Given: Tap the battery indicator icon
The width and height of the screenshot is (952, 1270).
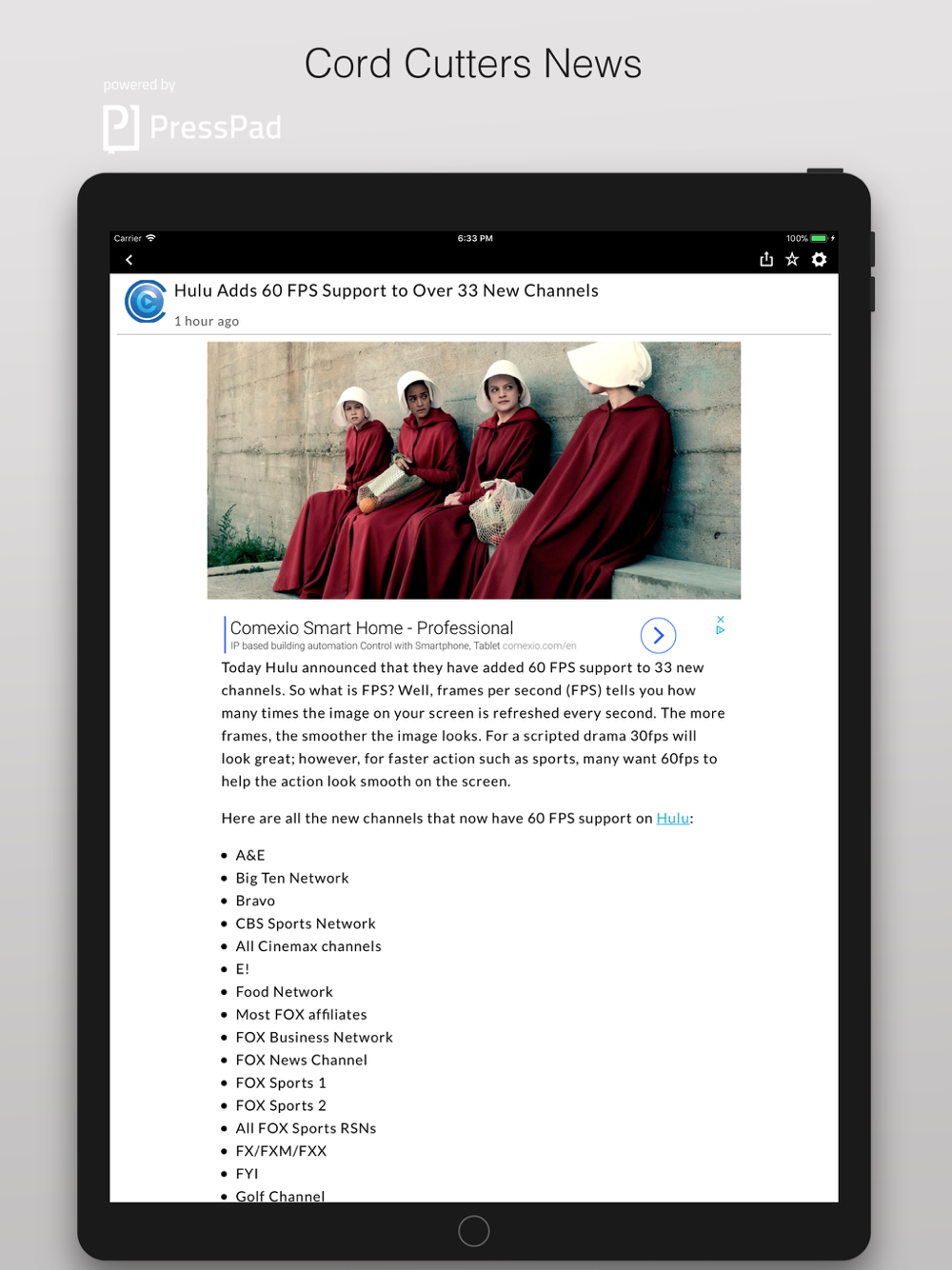Looking at the screenshot, I should pyautogui.click(x=819, y=238).
